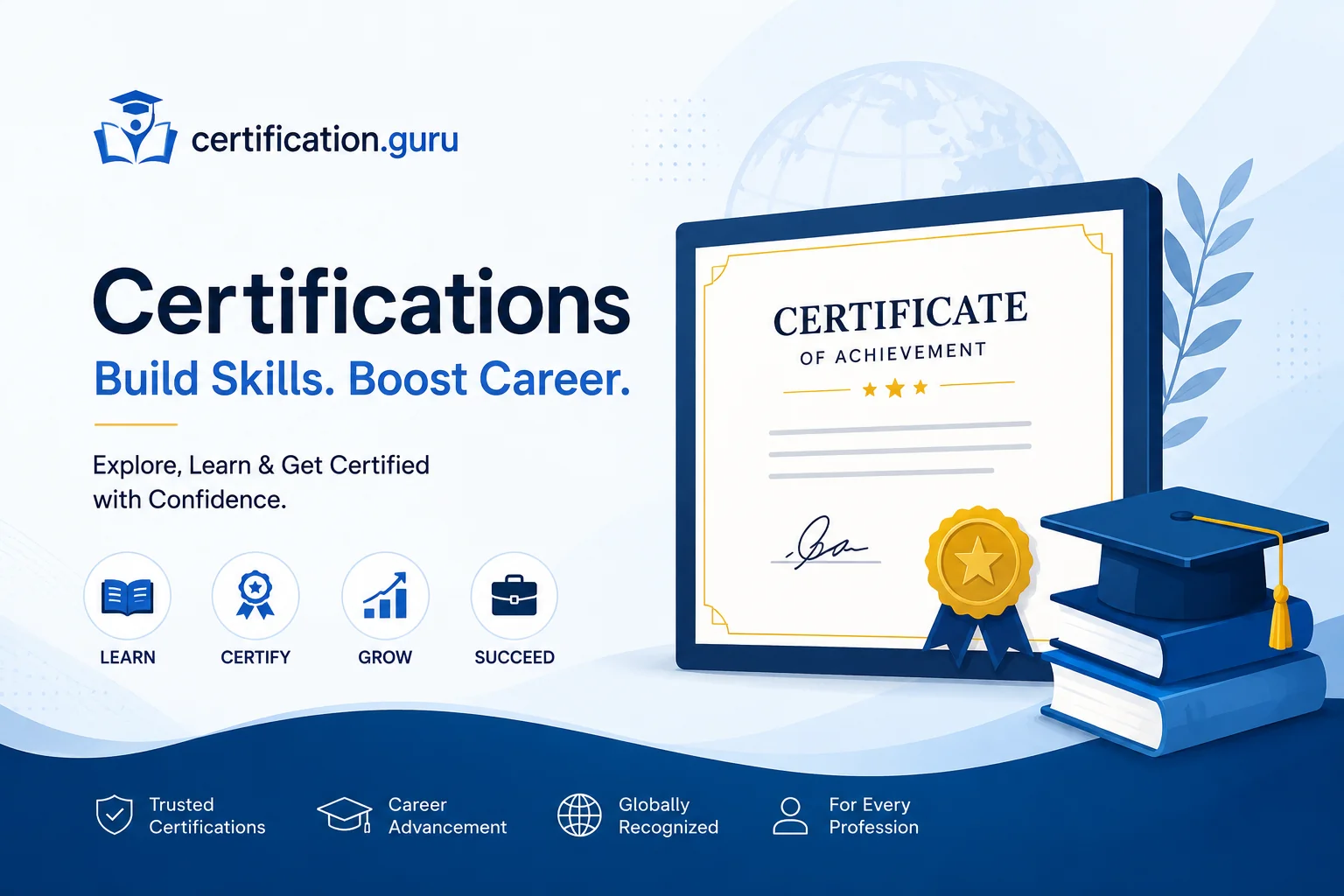Click the open book icon above LEARN
1344x896 pixels.
click(128, 598)
